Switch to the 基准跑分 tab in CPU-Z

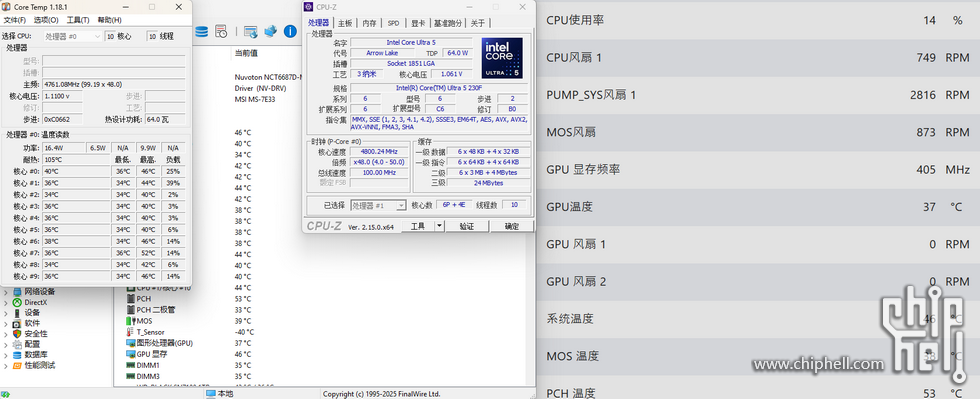pyautogui.click(x=448, y=23)
